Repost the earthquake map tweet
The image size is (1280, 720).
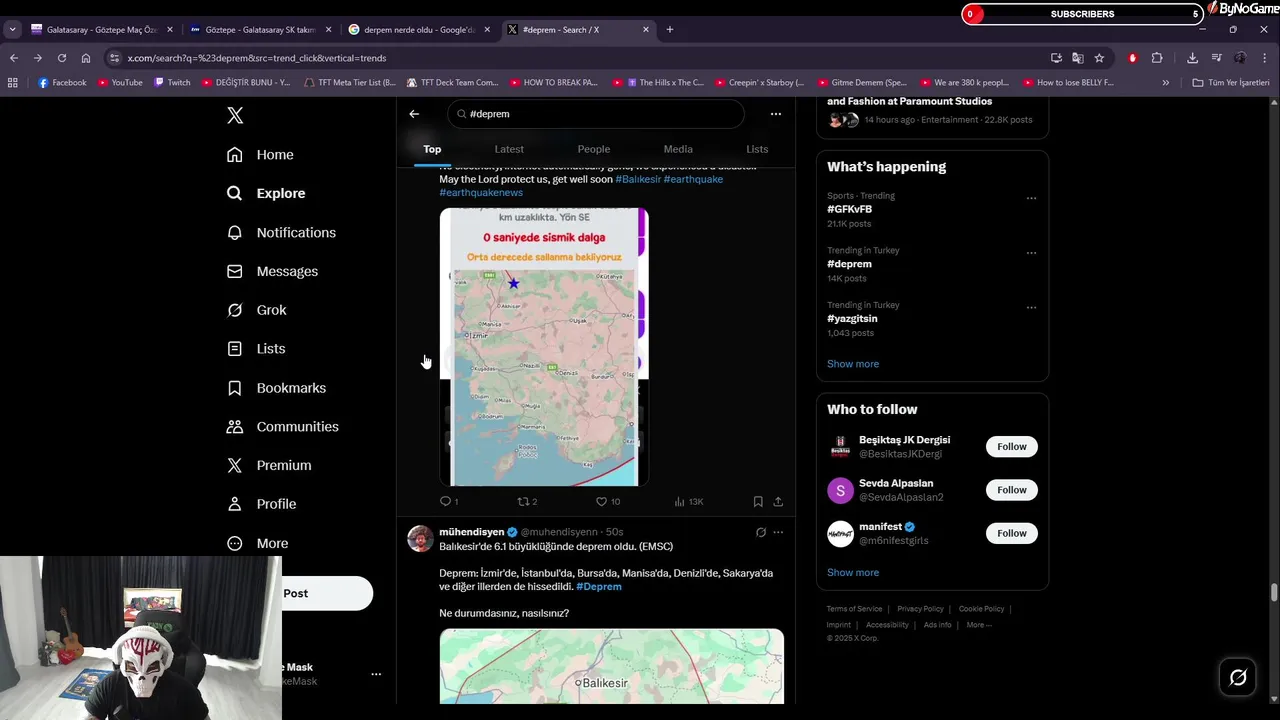(x=527, y=502)
